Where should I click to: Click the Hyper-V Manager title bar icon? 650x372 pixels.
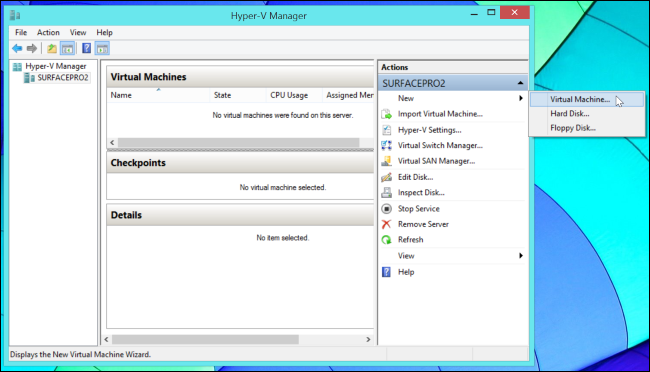tap(15, 15)
